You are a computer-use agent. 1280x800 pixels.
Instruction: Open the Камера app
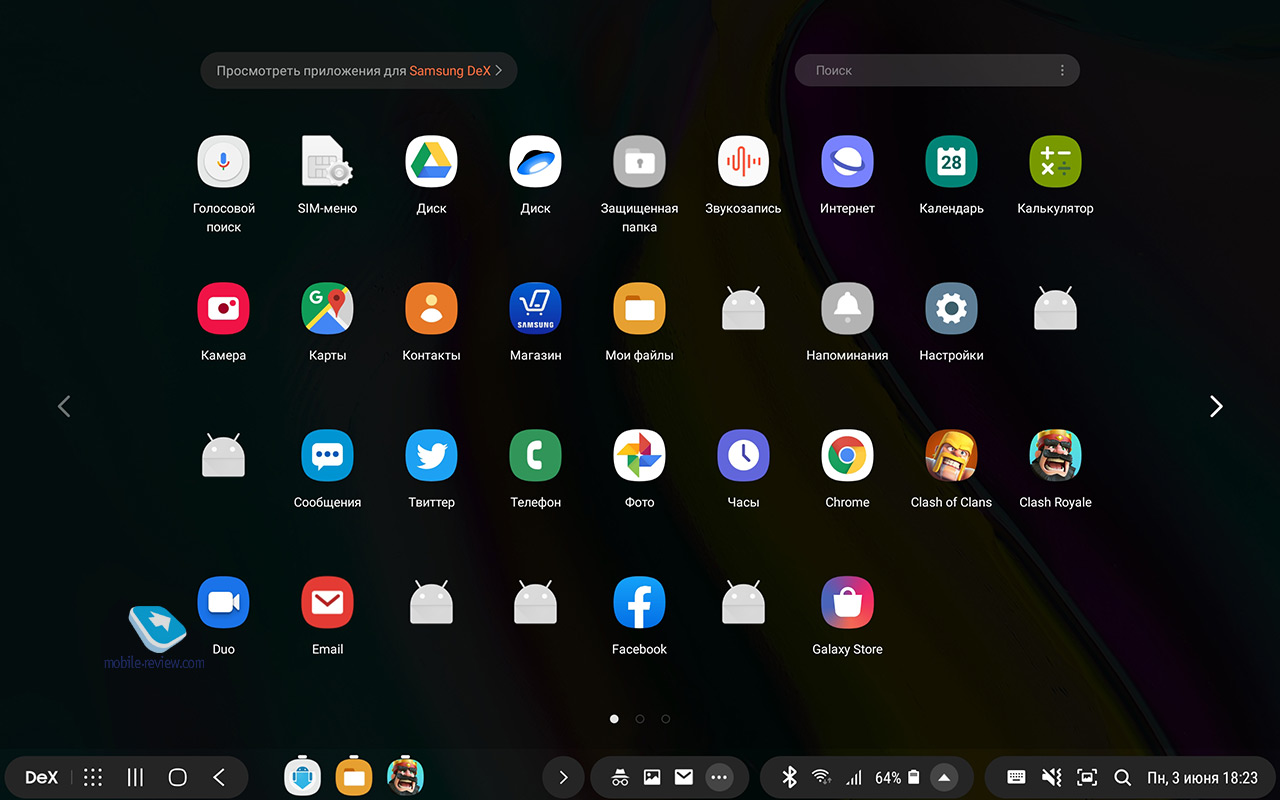tap(223, 309)
